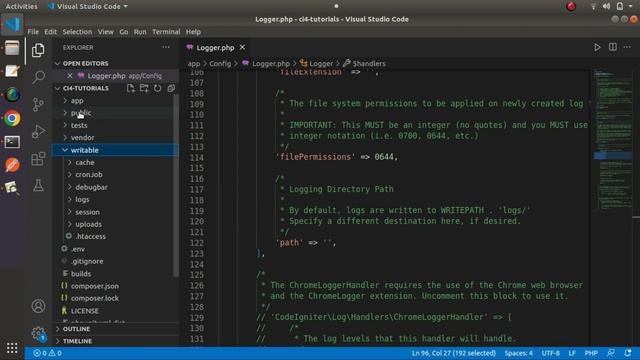Open Visual Studio Code app menu
This screenshot has width=640, height=360.
88,7
